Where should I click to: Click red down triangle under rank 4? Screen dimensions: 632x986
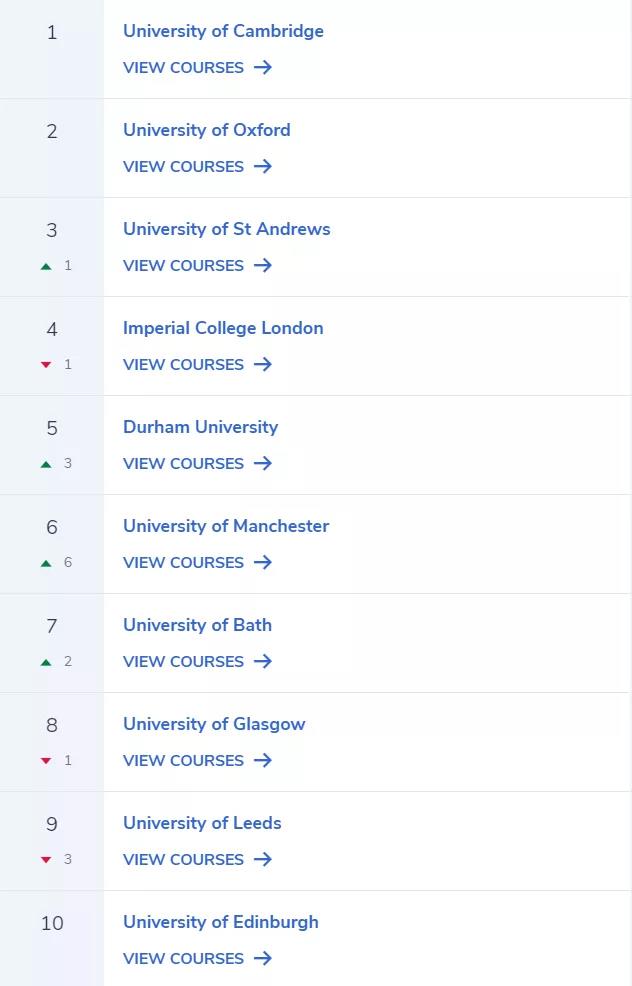46,365
